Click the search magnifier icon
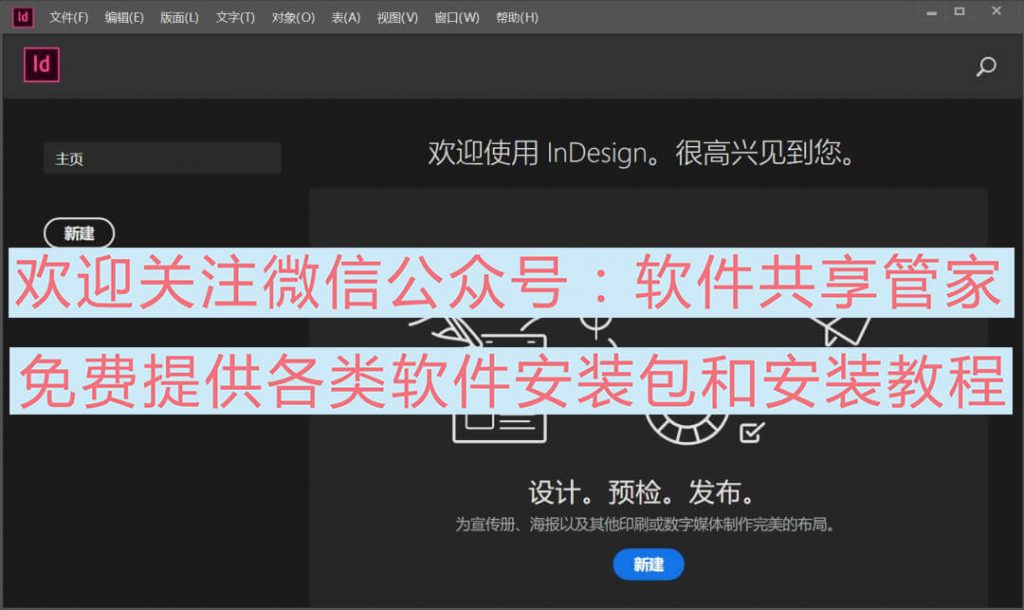1024x610 pixels. pos(986,66)
